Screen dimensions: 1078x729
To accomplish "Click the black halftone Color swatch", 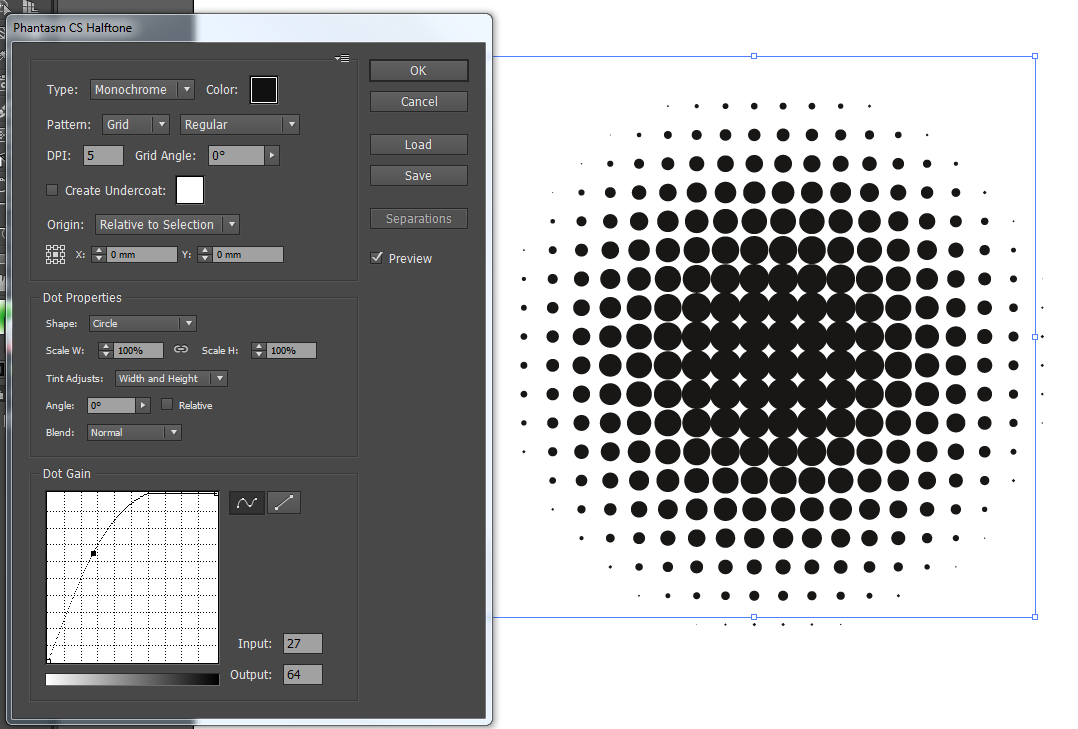I will (264, 90).
